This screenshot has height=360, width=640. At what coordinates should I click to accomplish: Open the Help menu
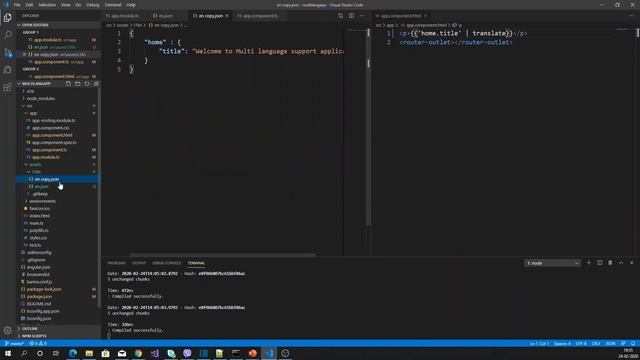tap(131, 5)
